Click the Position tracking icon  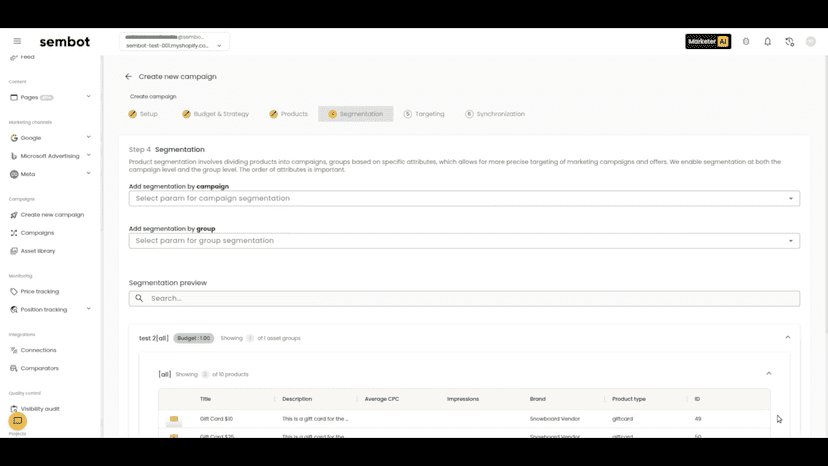pyautogui.click(x=14, y=310)
